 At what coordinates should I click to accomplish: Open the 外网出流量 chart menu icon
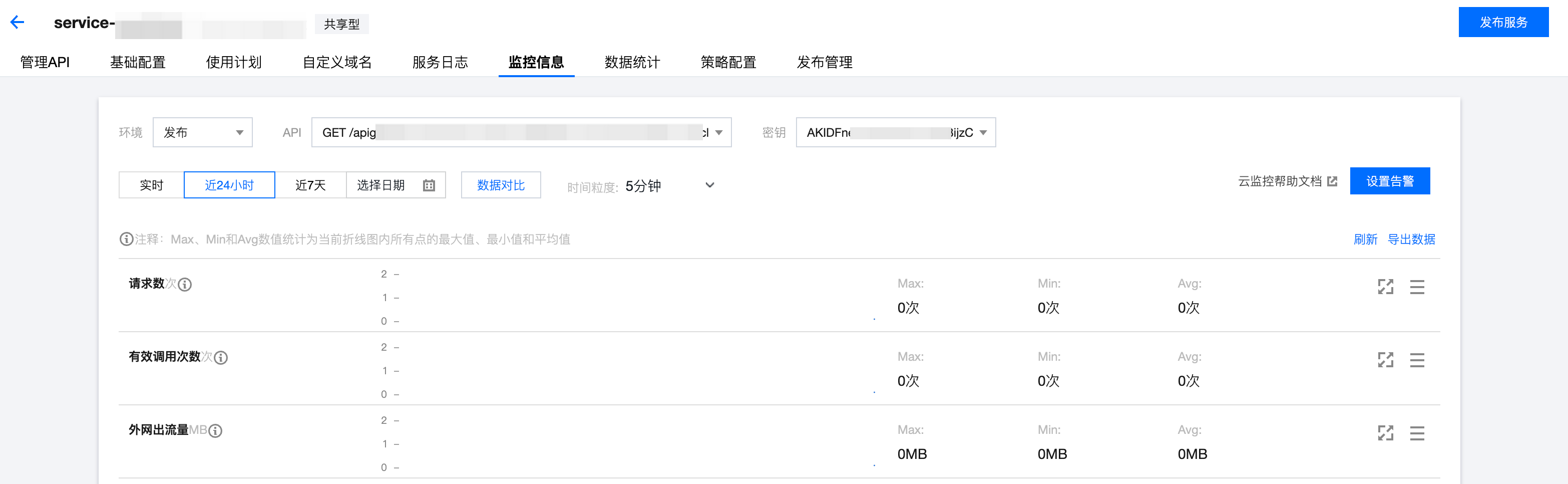1417,433
